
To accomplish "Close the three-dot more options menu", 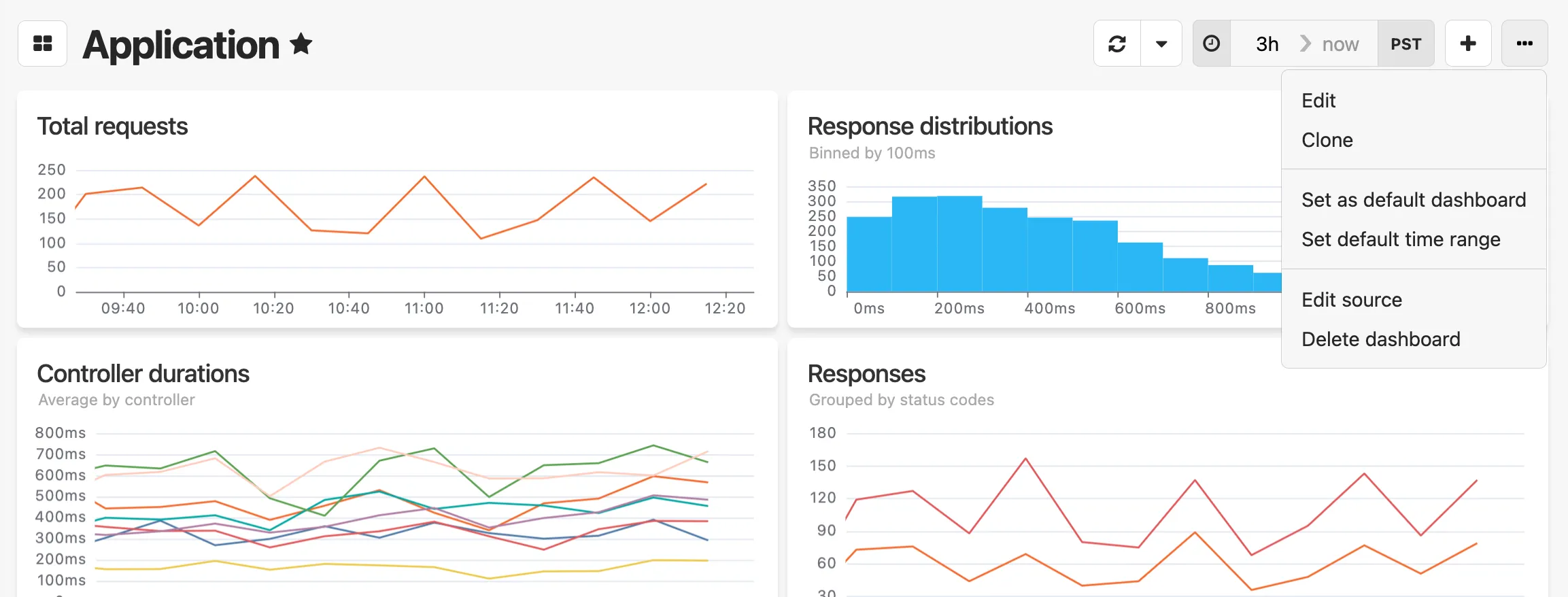I will click(1524, 44).
